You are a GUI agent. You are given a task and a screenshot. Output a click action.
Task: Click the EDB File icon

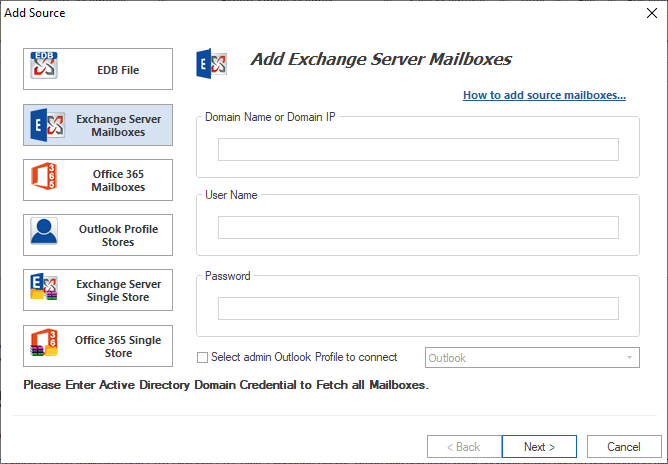44,65
